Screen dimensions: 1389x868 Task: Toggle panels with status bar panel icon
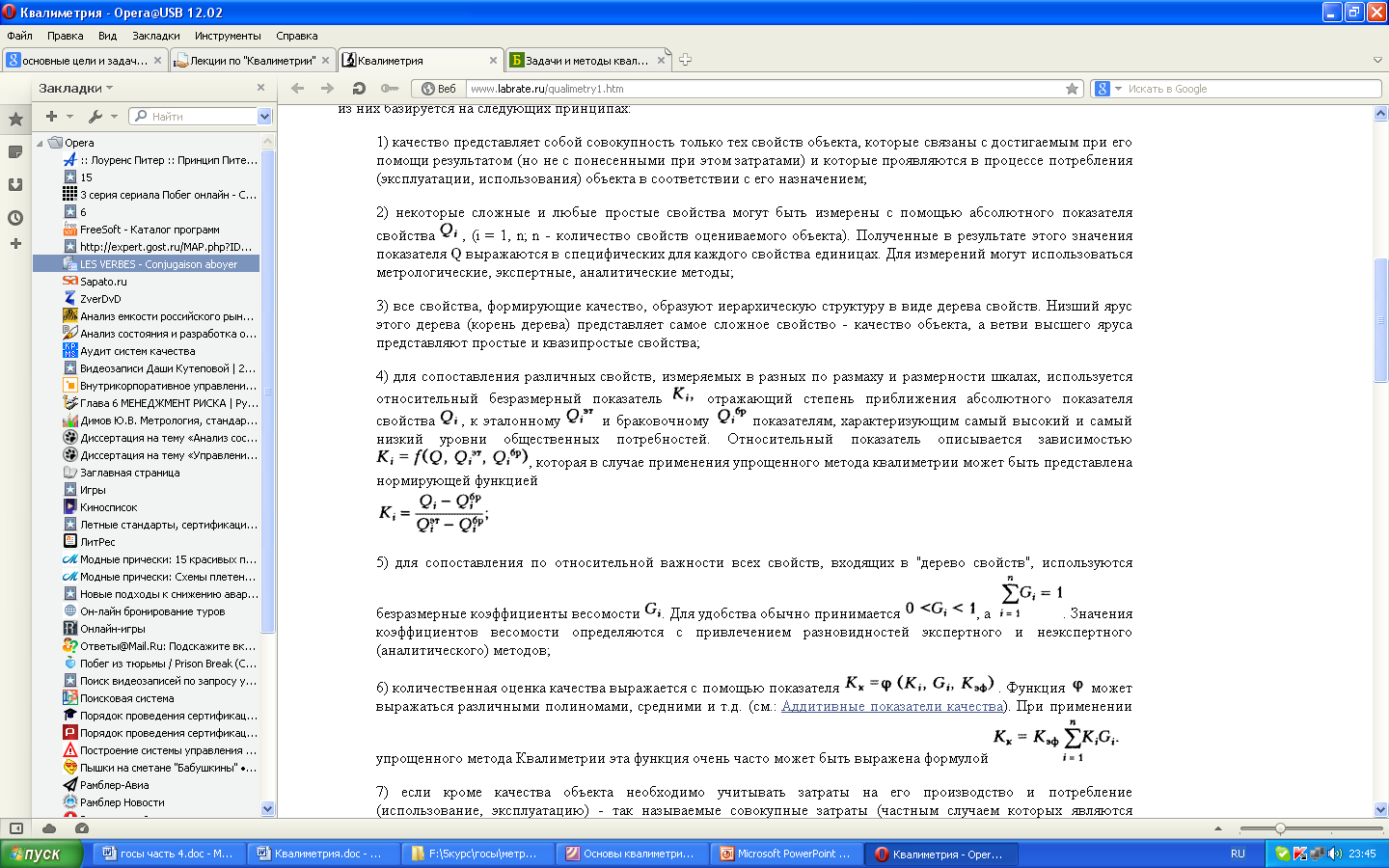pos(16,828)
